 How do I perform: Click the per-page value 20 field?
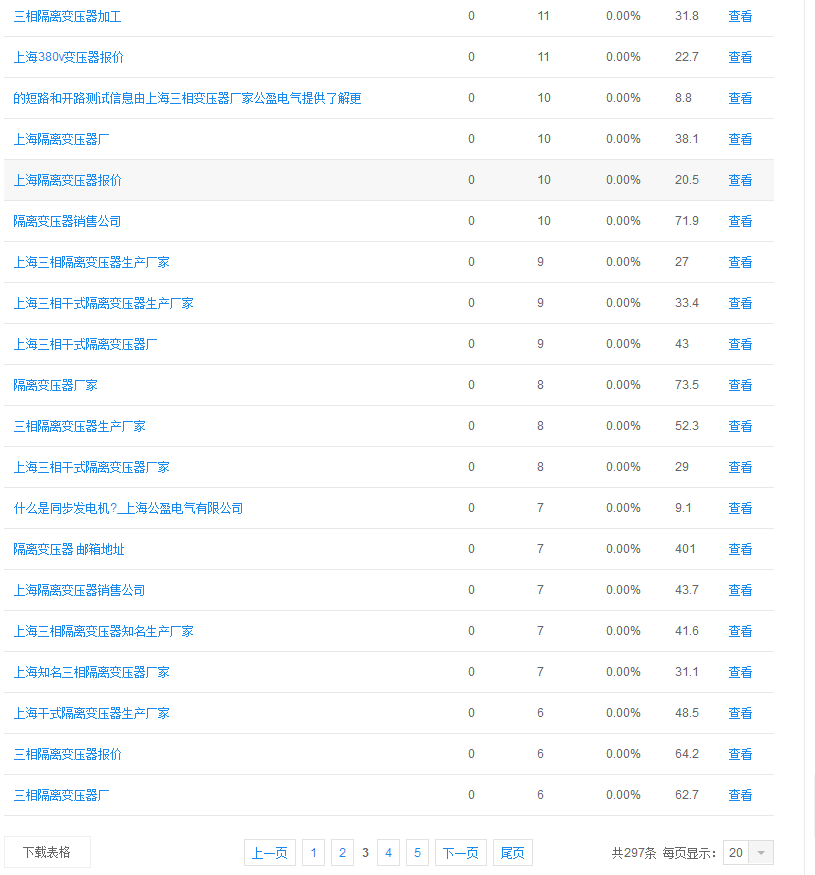(x=736, y=853)
